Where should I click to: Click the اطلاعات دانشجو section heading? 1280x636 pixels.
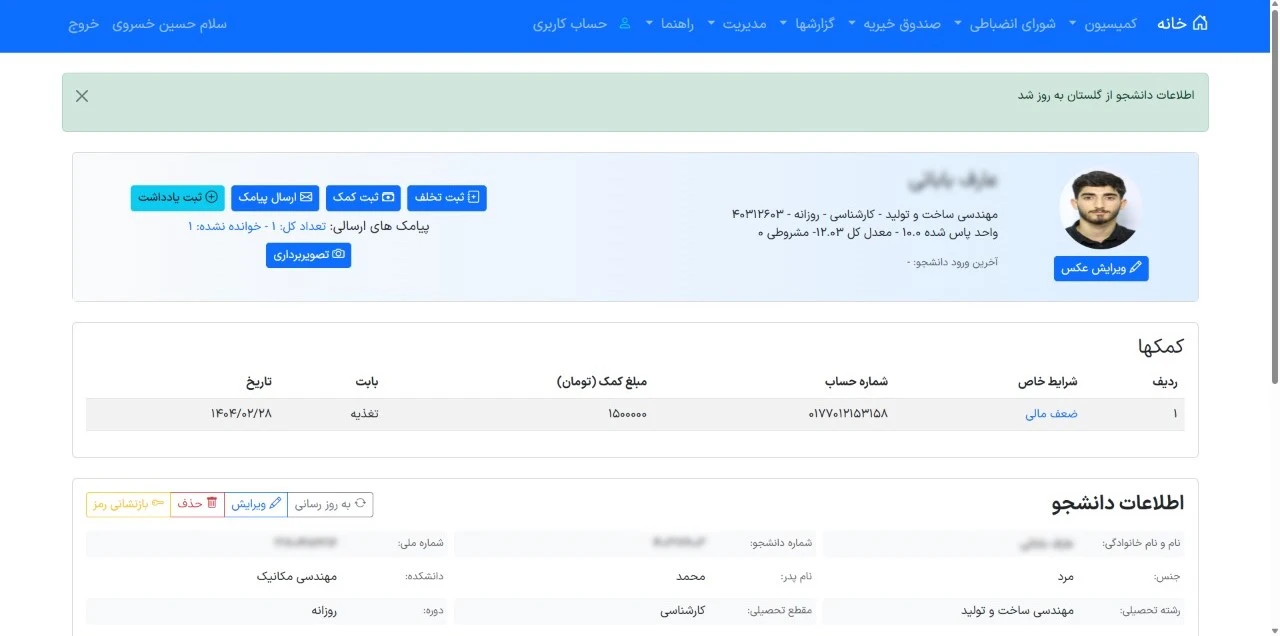[1118, 503]
